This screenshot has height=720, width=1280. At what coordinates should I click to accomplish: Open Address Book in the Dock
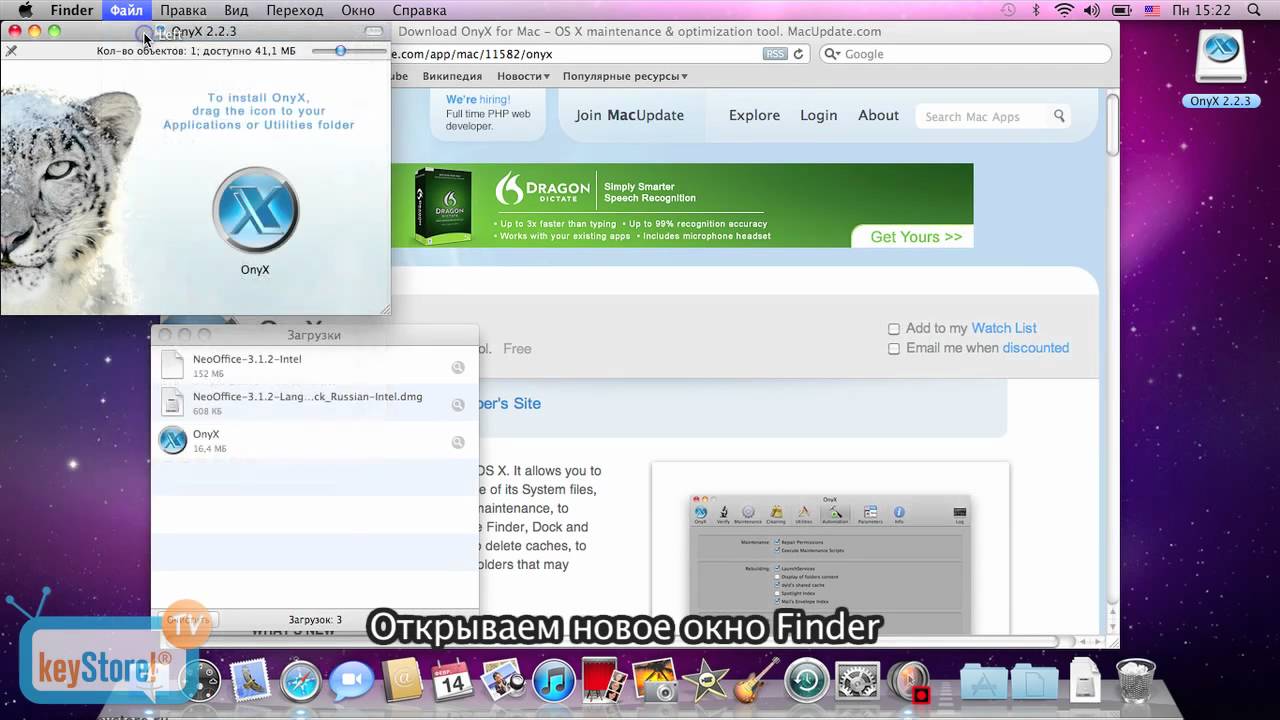[x=402, y=682]
